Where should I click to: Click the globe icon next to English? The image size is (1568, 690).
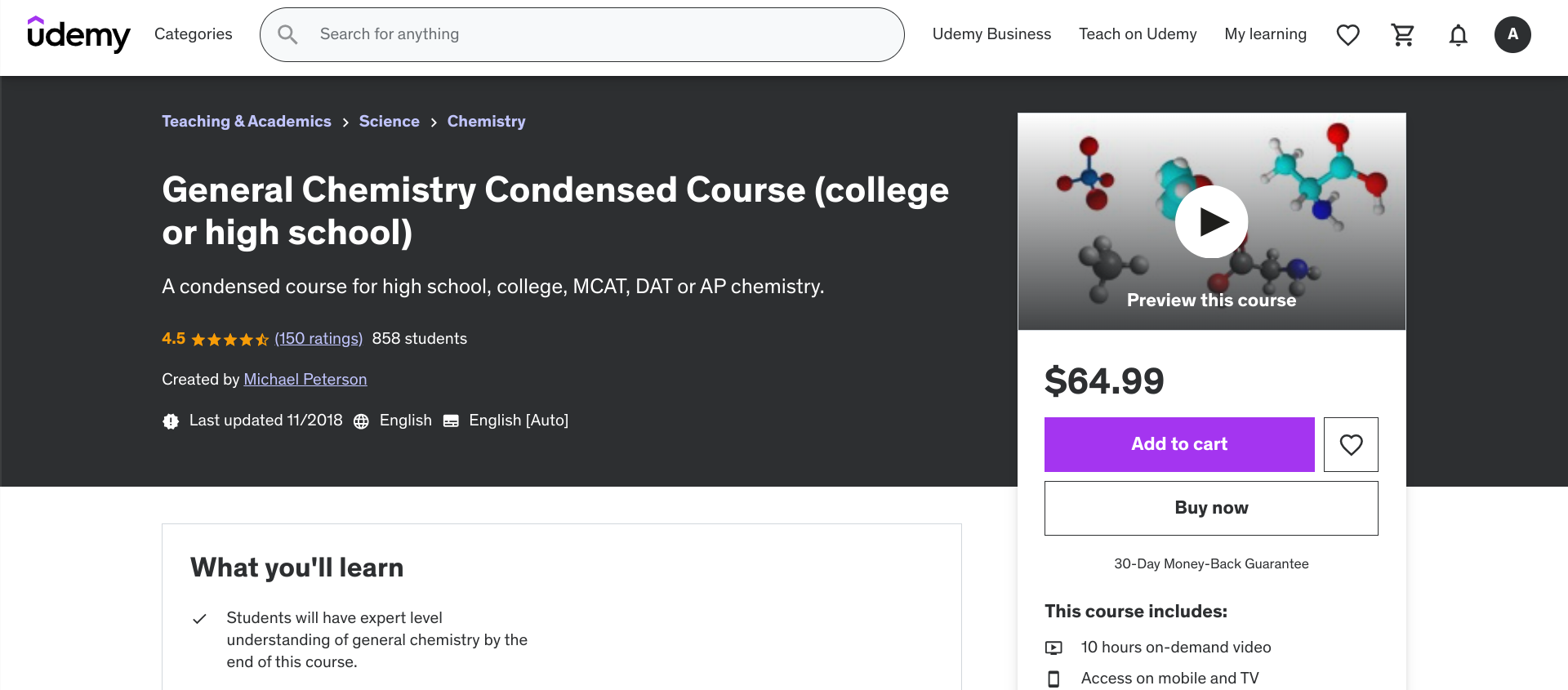coord(361,421)
